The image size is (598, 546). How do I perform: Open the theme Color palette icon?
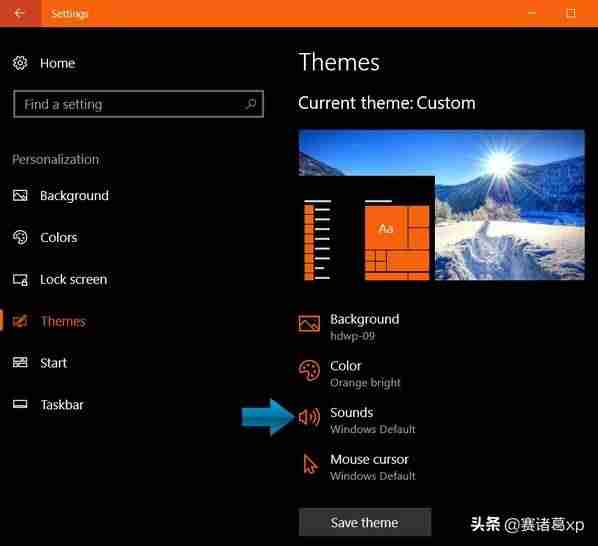point(309,370)
